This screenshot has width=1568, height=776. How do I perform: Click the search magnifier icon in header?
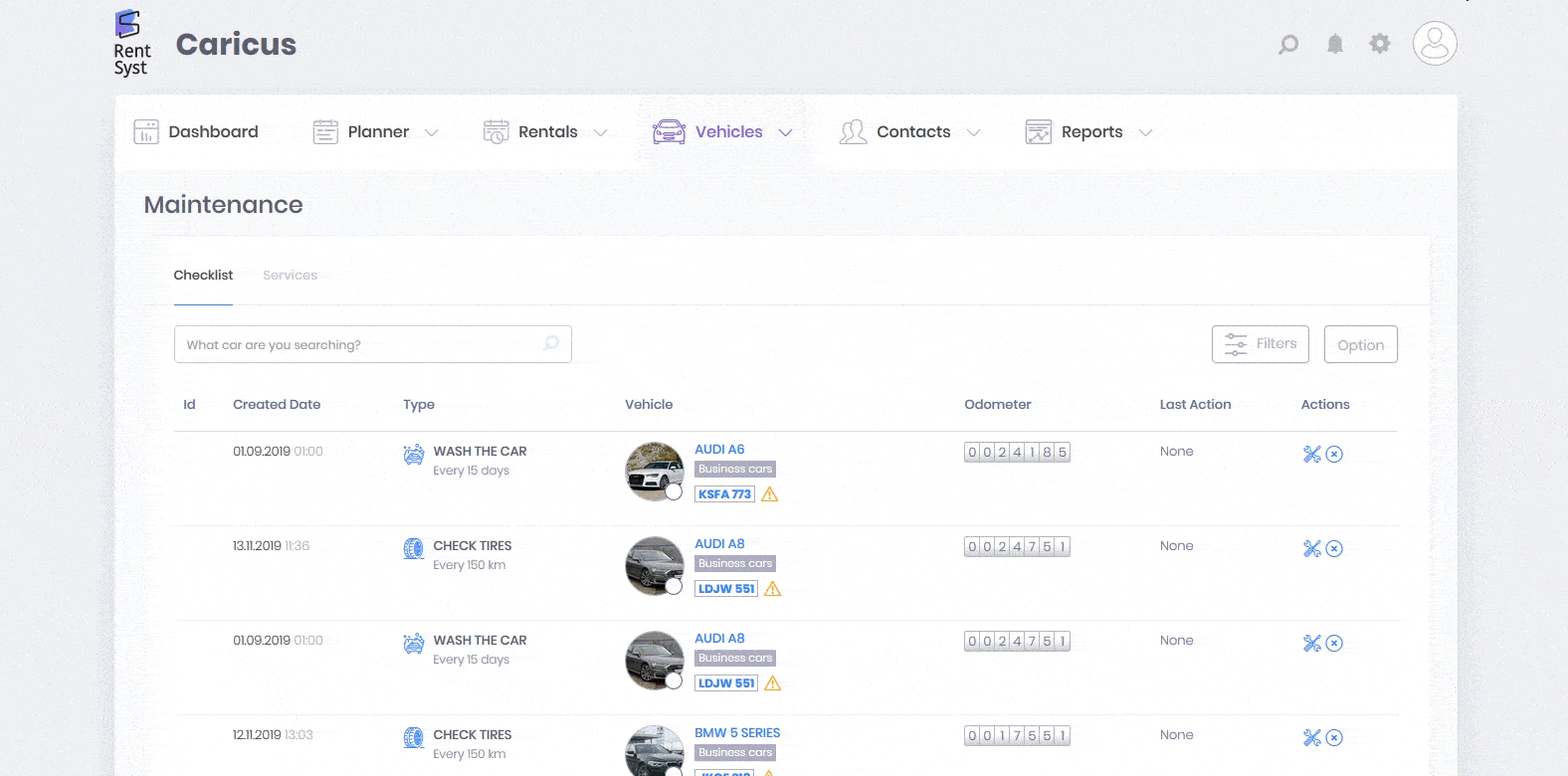pos(1288,44)
